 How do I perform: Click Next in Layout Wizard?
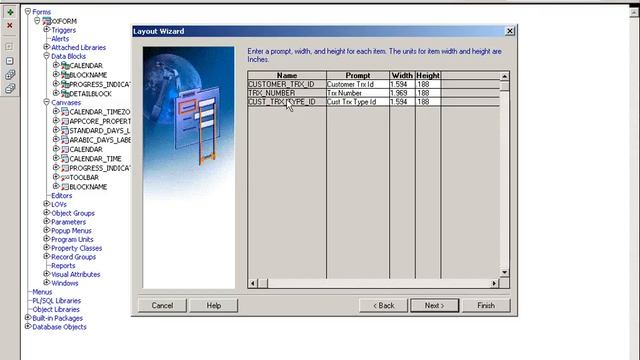pyautogui.click(x=434, y=305)
